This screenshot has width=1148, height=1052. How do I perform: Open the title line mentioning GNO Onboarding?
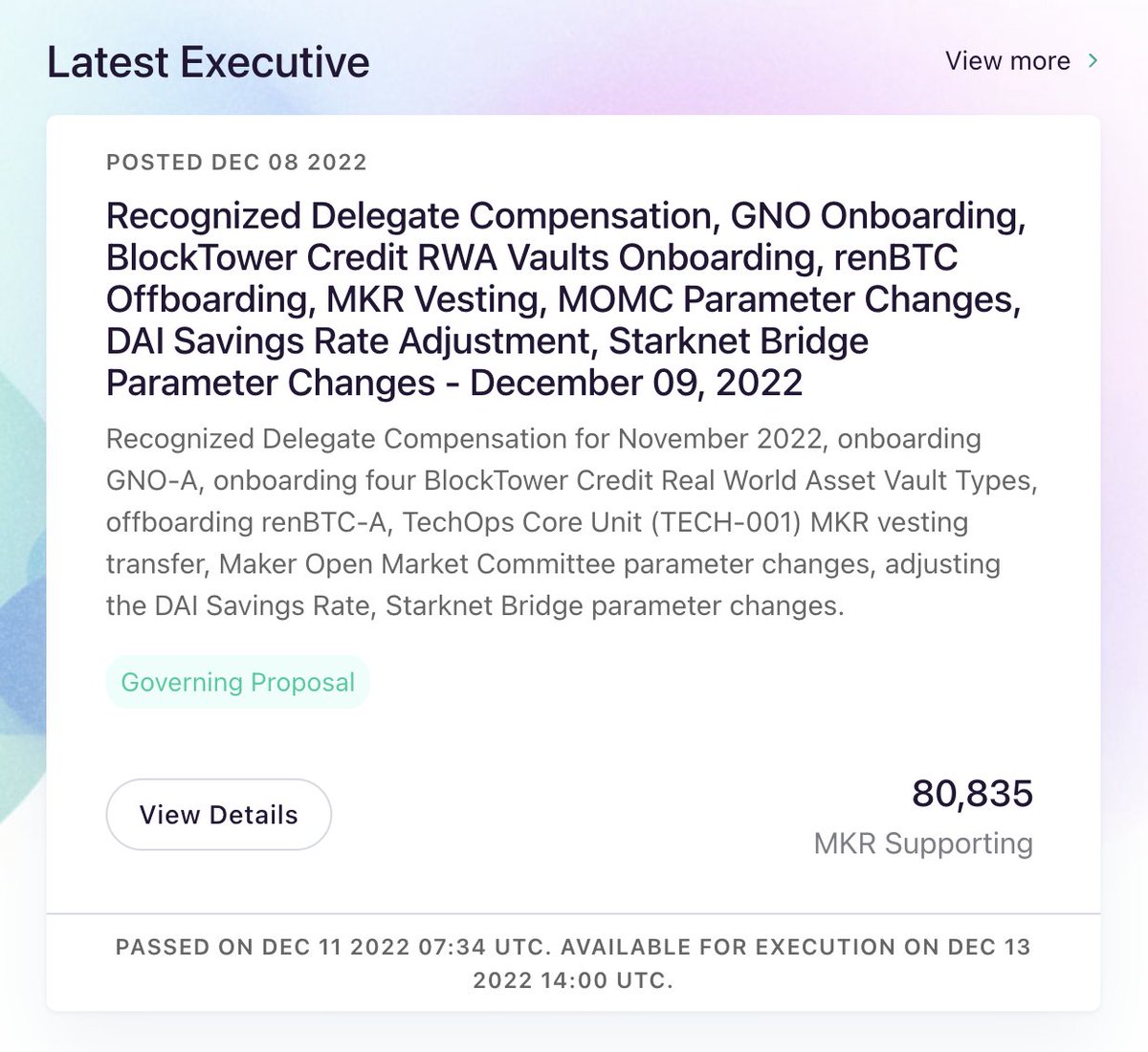pos(565,216)
